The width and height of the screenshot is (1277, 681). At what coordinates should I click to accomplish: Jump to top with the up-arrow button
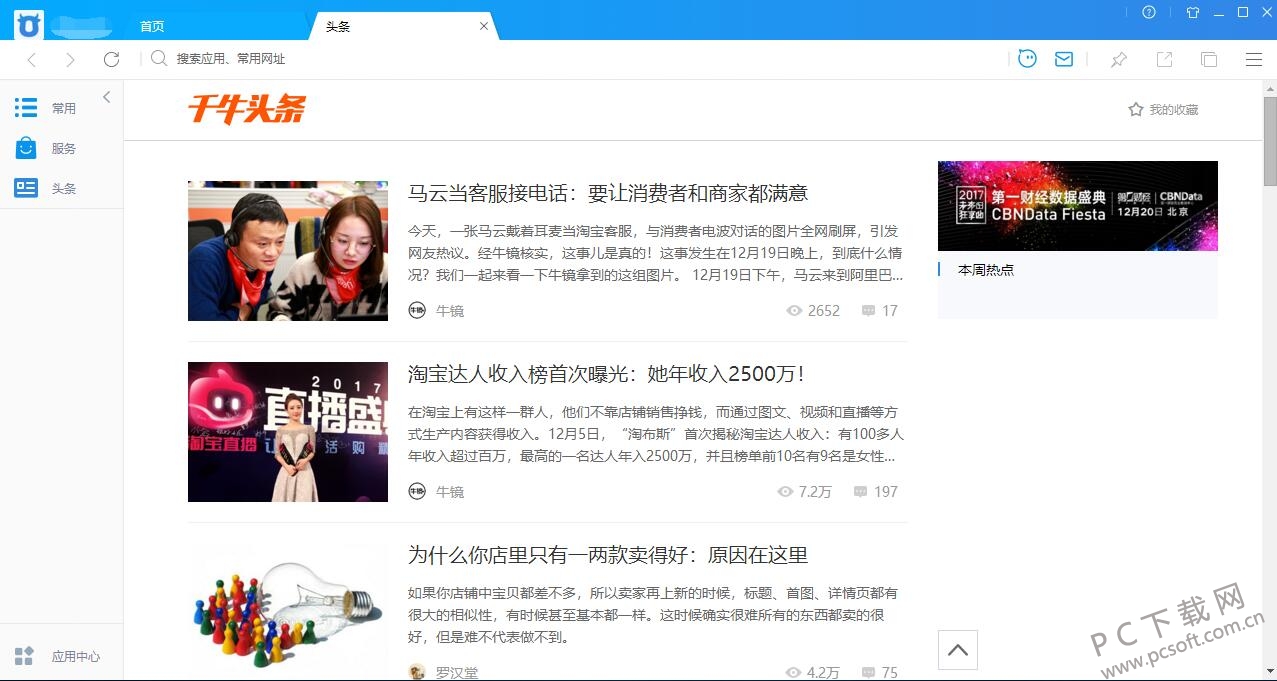point(958,651)
